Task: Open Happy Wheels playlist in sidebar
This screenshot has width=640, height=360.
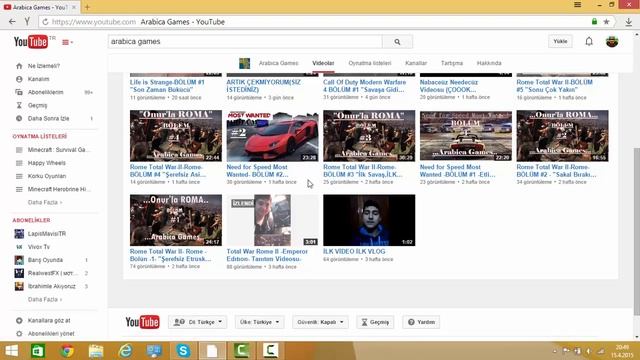Action: pos(47,163)
